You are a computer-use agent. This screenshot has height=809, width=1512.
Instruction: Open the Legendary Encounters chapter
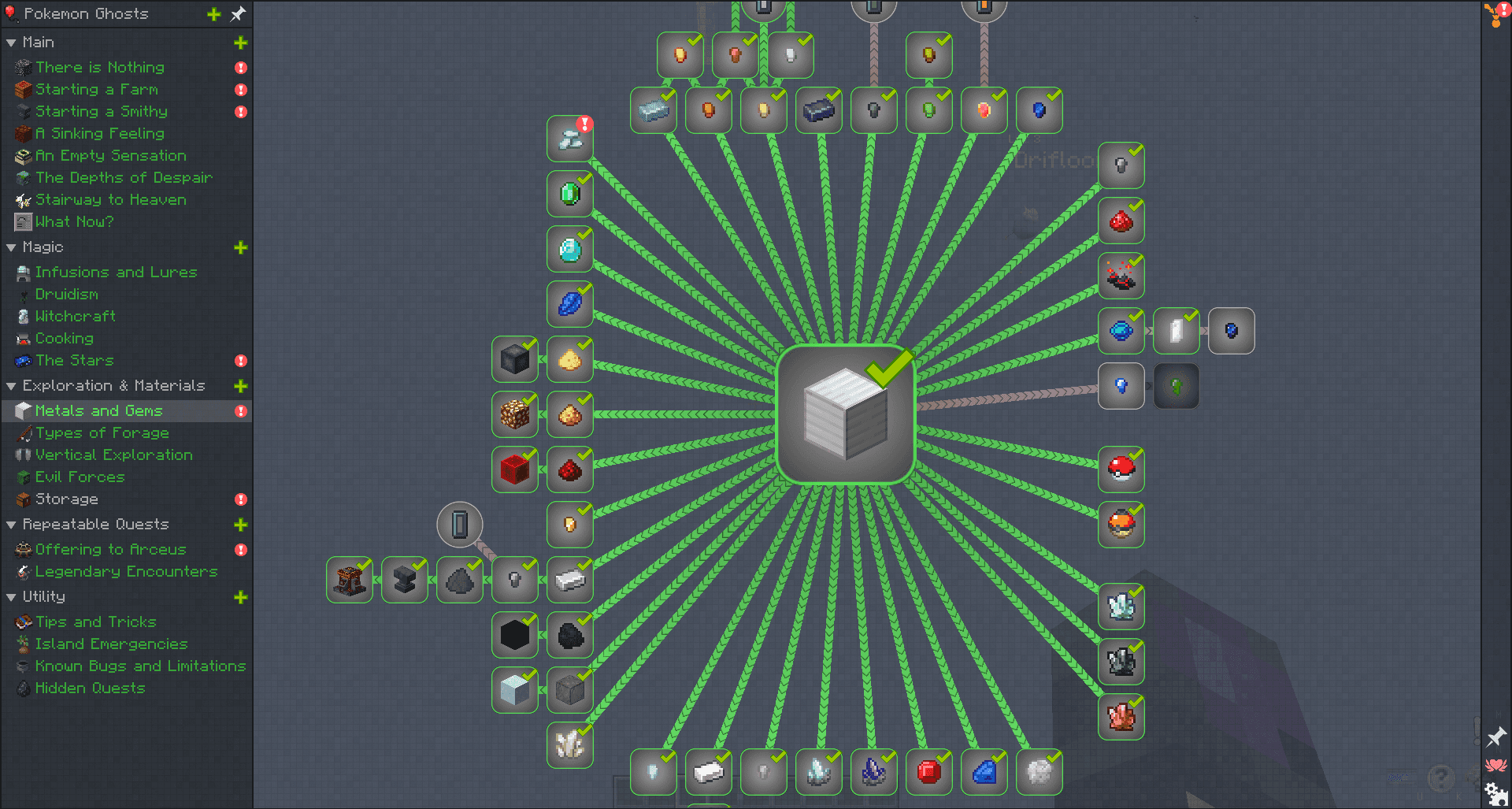126,572
